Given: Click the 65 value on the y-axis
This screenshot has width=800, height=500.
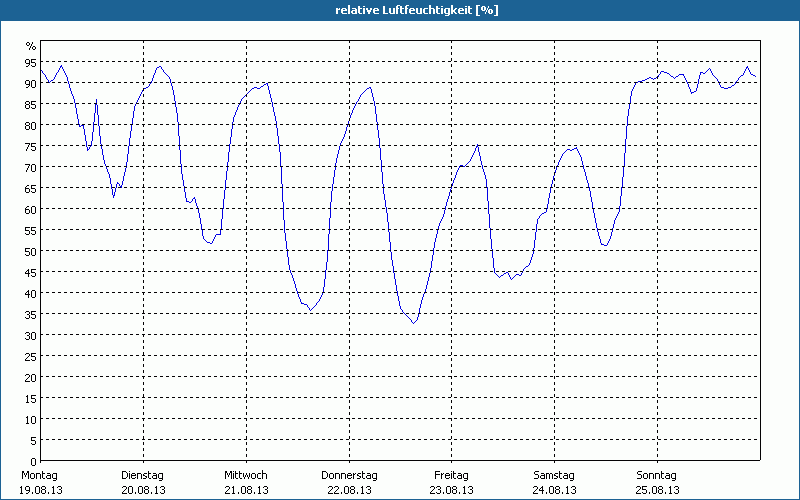Looking at the screenshot, I should click(31, 188).
